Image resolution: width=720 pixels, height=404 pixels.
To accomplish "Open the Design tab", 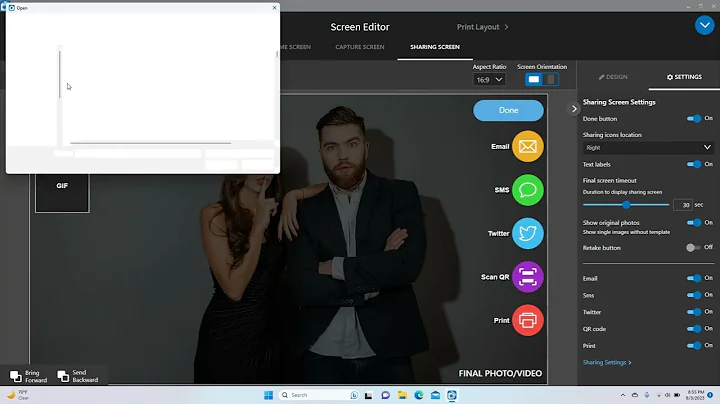I will tap(613, 77).
